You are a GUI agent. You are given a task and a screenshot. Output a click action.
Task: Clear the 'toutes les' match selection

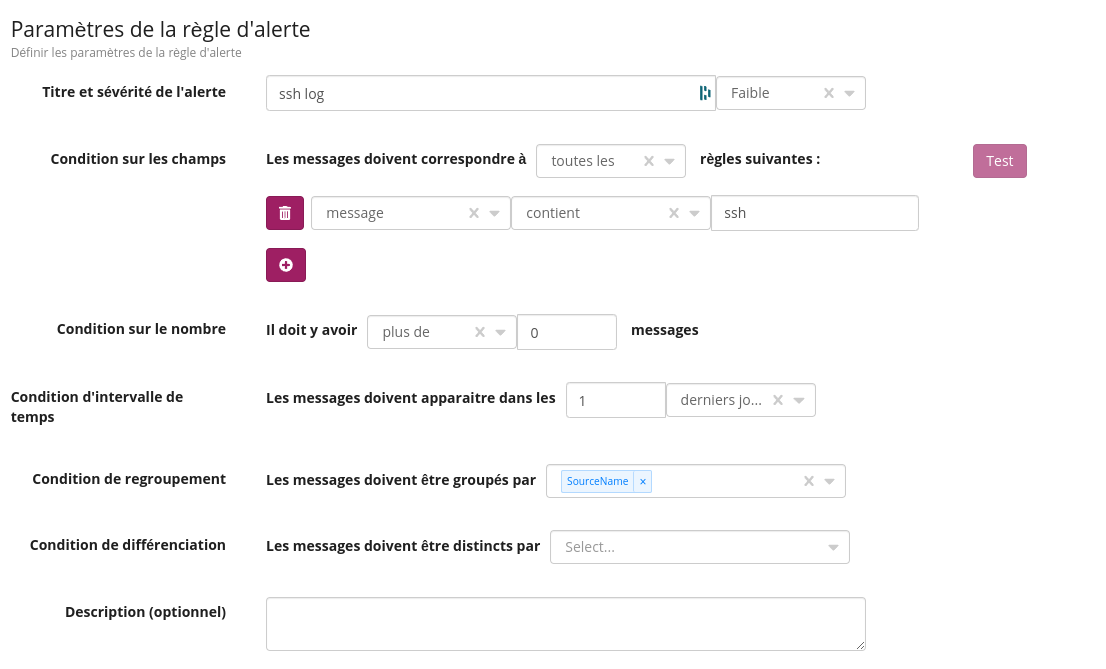pyautogui.click(x=648, y=161)
